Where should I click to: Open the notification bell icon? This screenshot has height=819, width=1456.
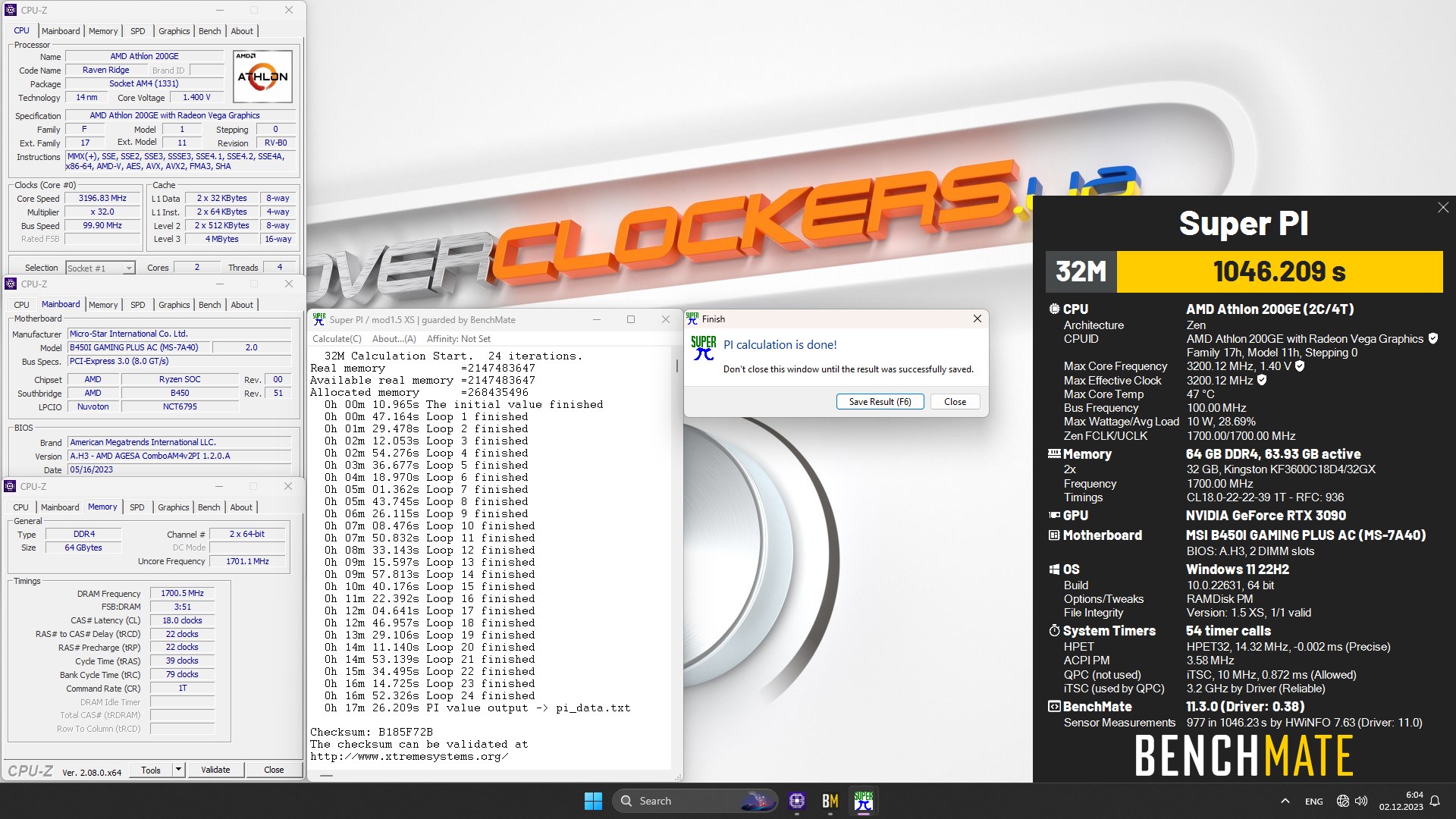(1435, 801)
